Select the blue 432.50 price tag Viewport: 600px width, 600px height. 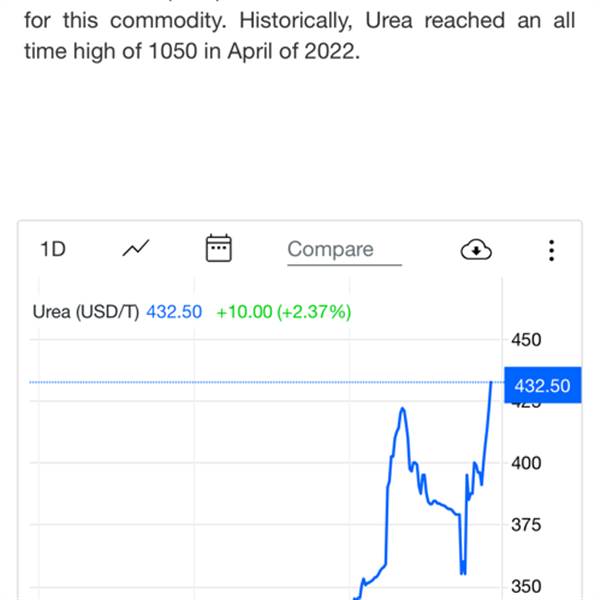pos(543,385)
